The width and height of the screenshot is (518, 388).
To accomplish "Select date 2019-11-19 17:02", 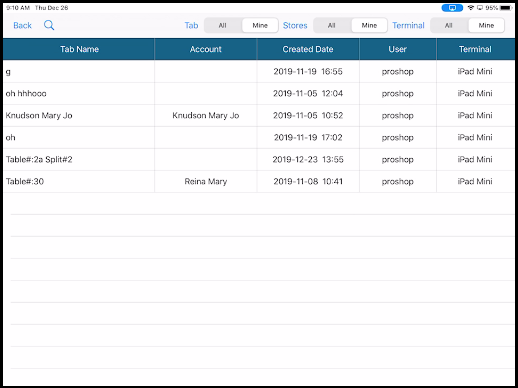I will 308,138.
